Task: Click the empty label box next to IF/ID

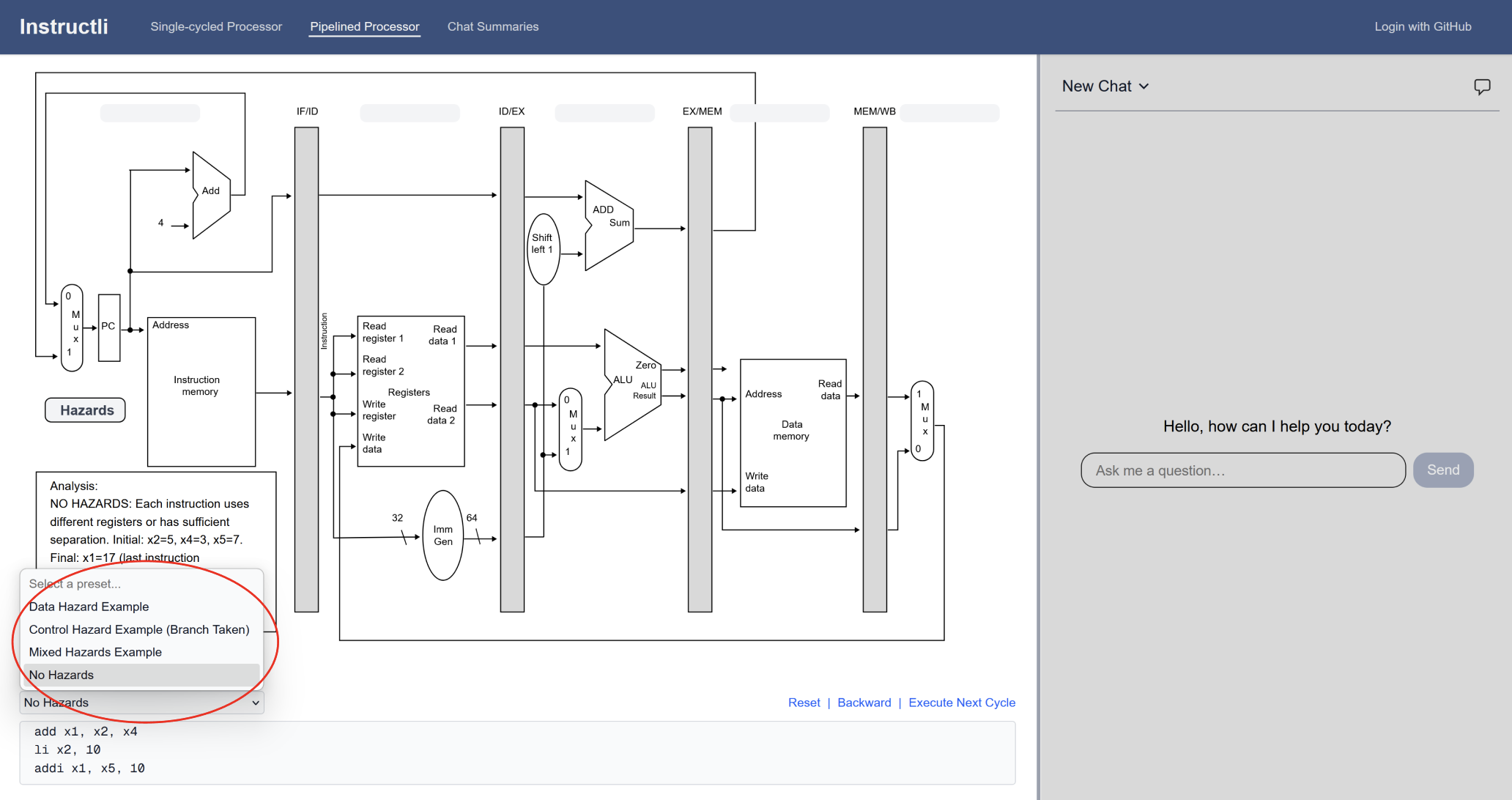Action: (410, 113)
